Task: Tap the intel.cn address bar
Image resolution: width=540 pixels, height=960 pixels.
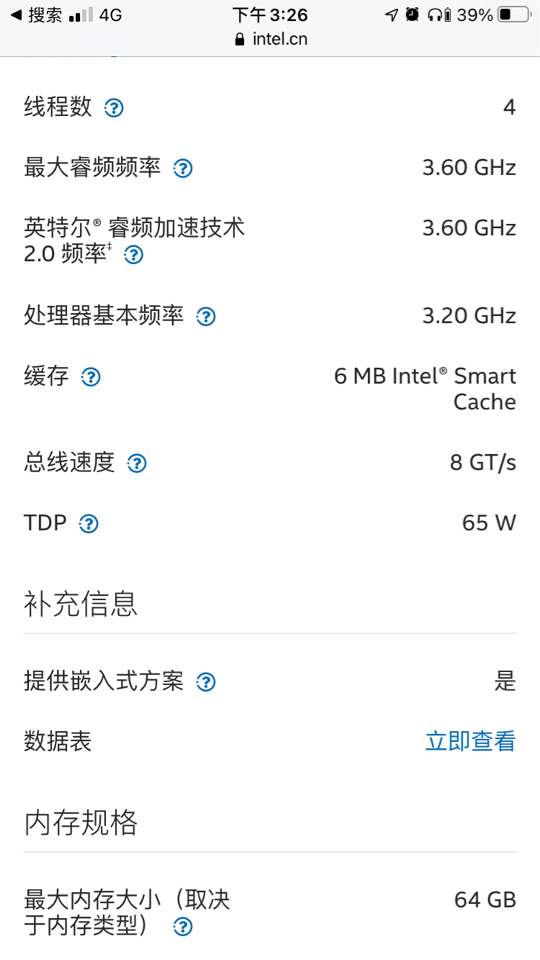Action: click(x=270, y=39)
